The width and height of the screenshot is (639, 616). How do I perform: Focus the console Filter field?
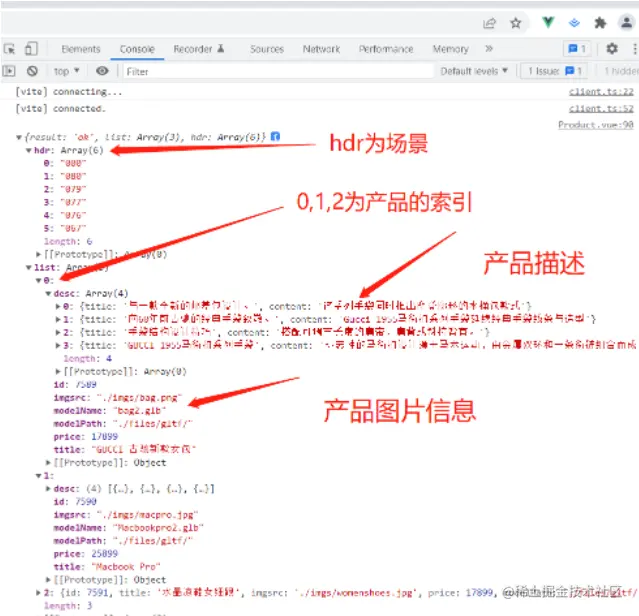(278, 71)
